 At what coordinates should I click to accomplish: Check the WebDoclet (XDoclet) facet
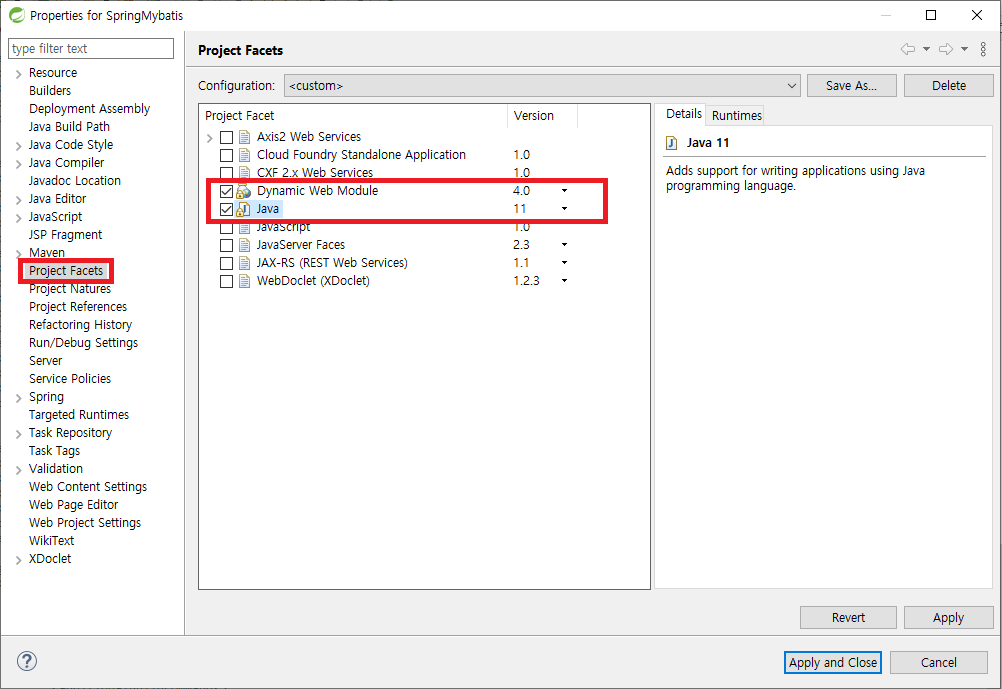coord(226,281)
